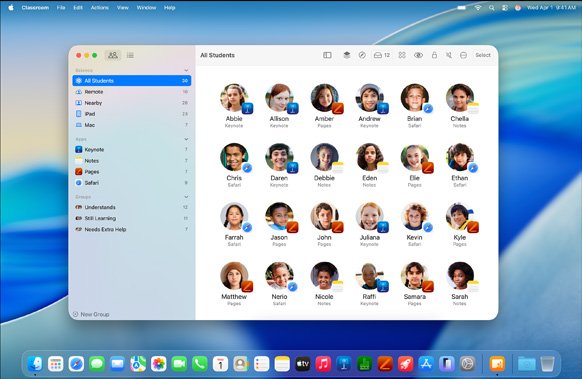Collapse the Apps section chevron

click(x=186, y=139)
